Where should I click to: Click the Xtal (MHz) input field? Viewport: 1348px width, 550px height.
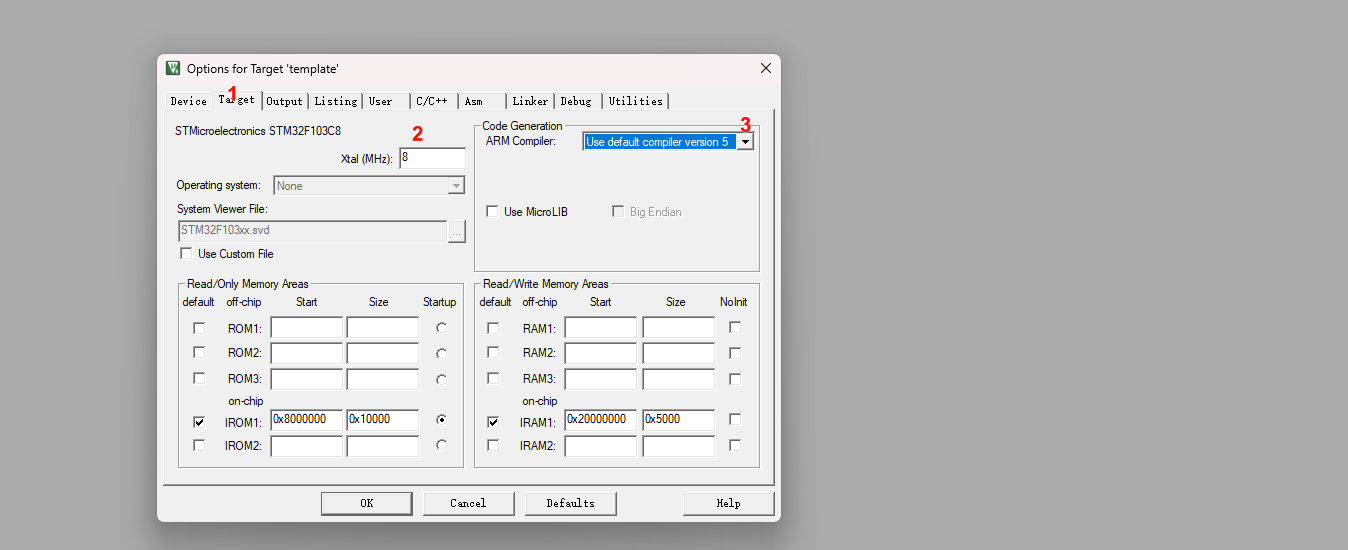click(432, 158)
